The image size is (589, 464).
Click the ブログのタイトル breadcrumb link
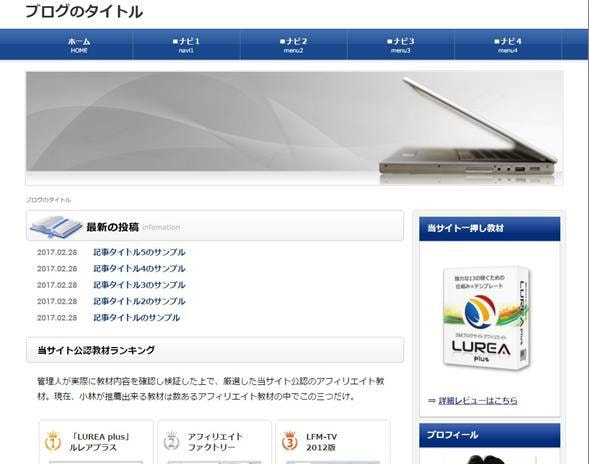click(48, 200)
